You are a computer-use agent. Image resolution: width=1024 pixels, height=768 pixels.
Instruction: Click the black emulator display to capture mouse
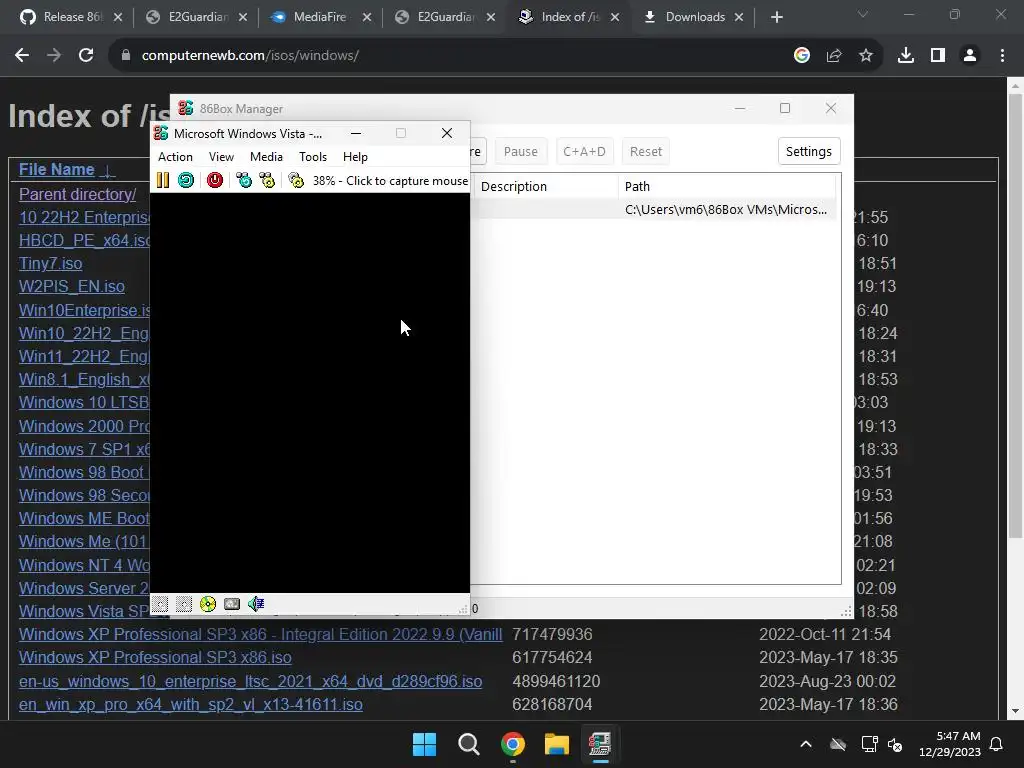pyautogui.click(x=310, y=393)
